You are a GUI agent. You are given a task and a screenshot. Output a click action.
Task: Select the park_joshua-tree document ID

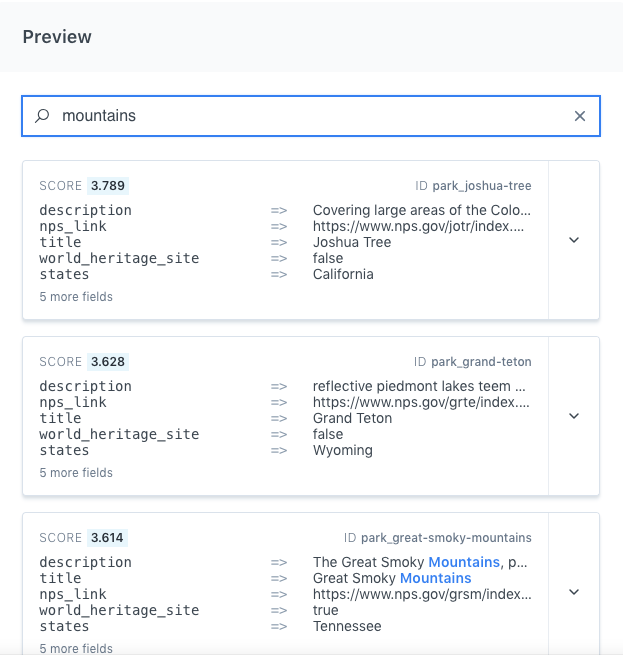point(481,186)
